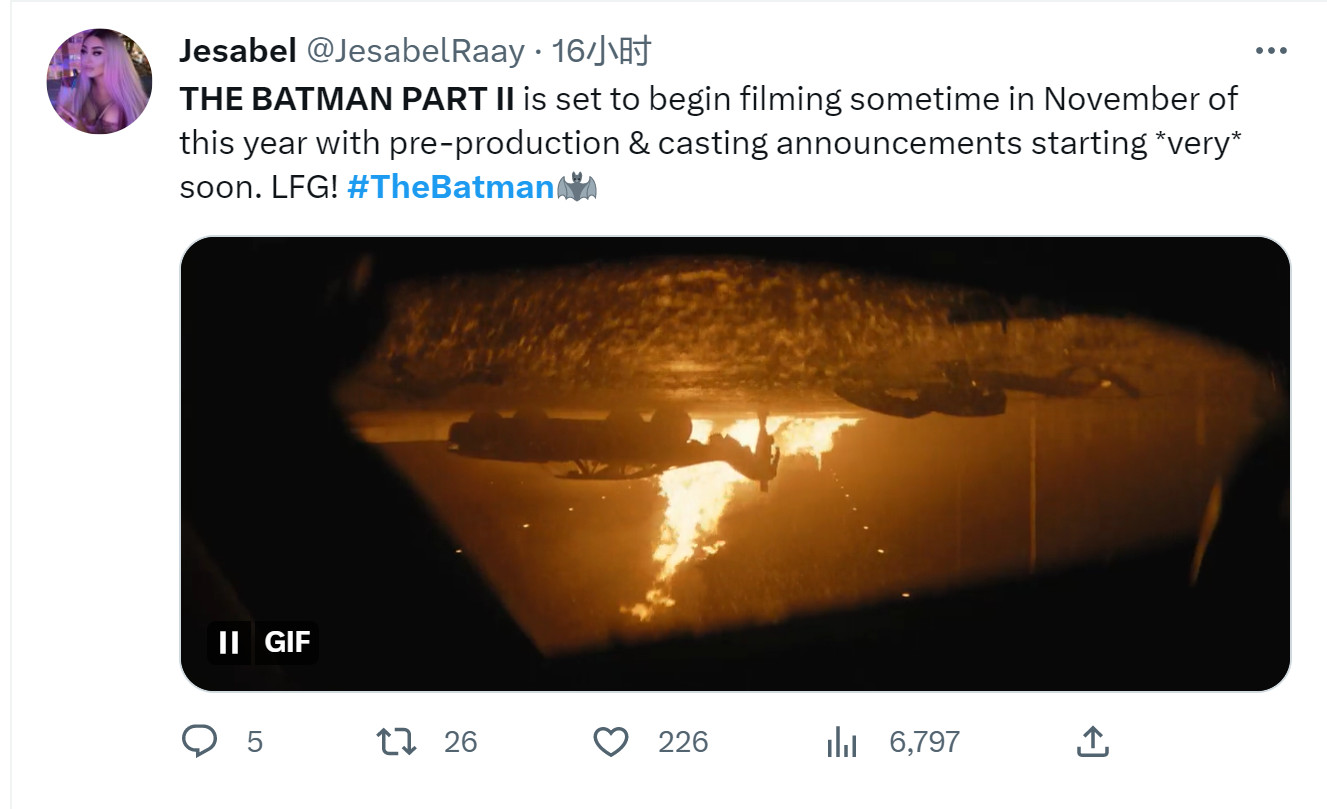Visit the @JesabelRaay handle link
The image size is (1327, 809).
pyautogui.click(x=414, y=51)
